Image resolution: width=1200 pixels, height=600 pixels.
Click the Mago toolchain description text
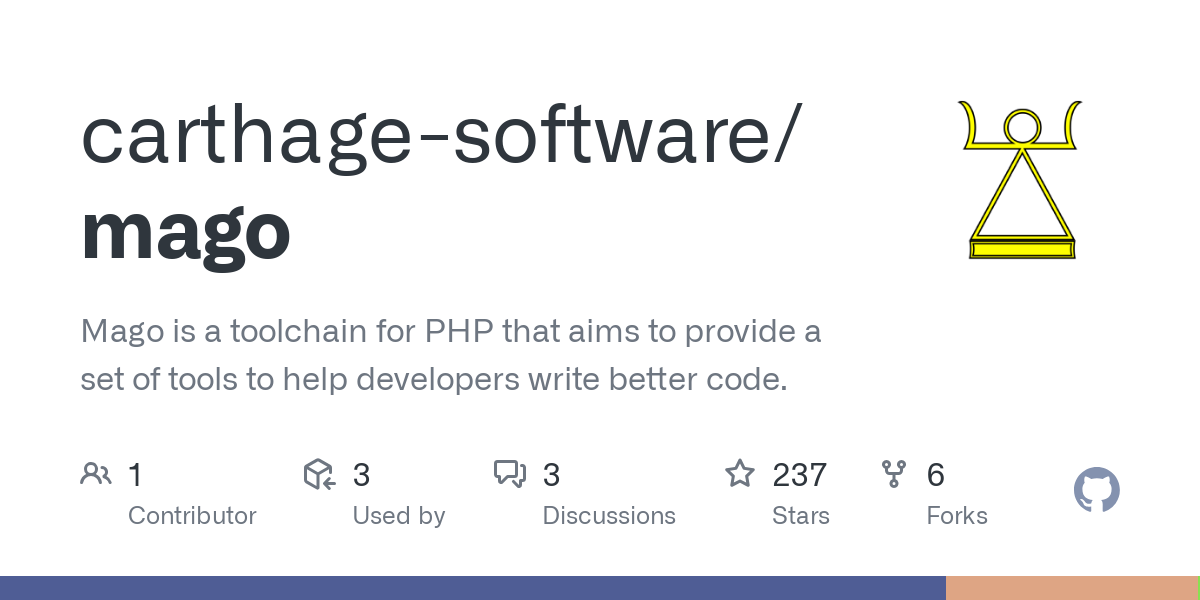(450, 356)
